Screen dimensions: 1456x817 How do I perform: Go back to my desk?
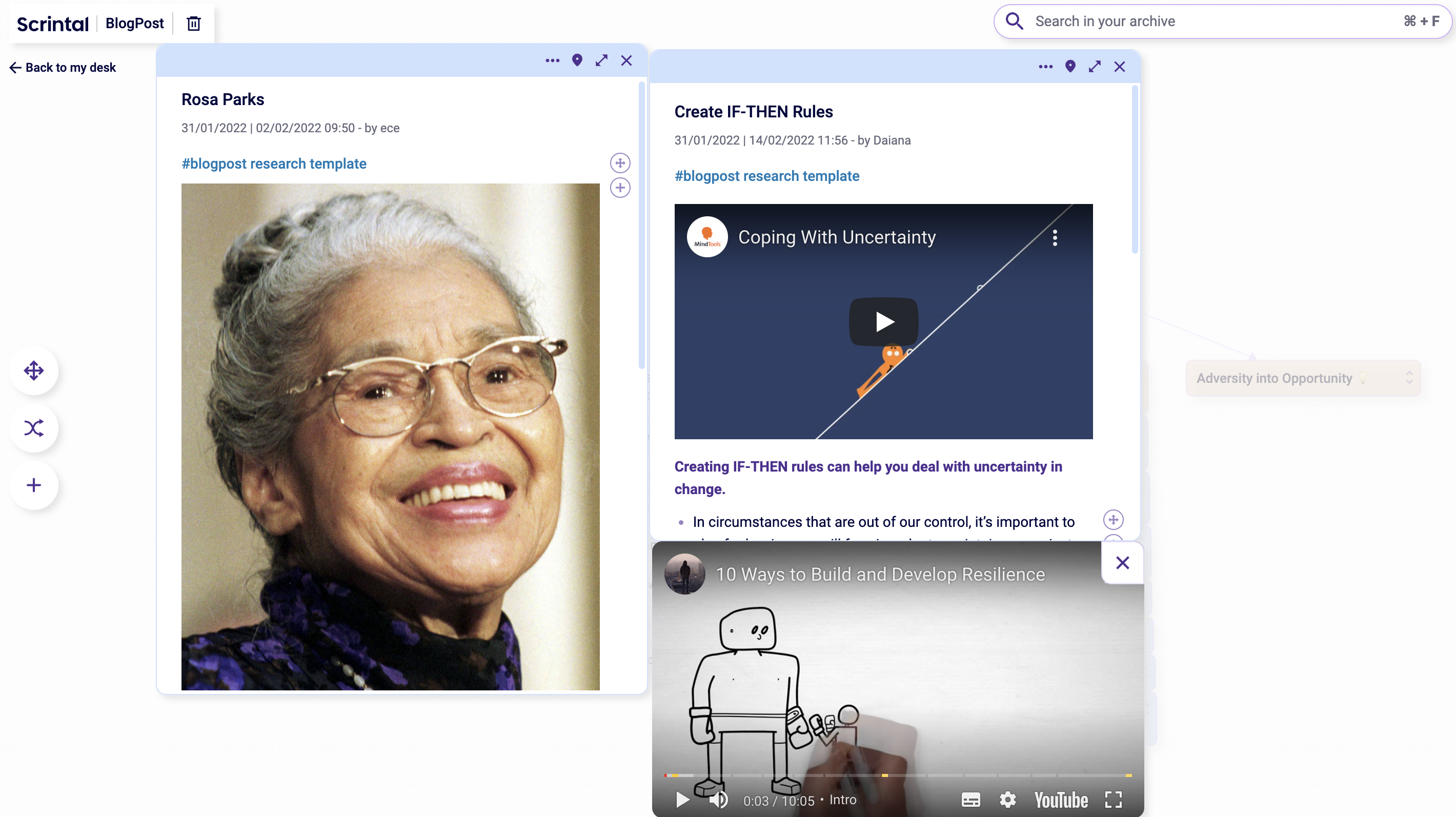click(x=63, y=67)
